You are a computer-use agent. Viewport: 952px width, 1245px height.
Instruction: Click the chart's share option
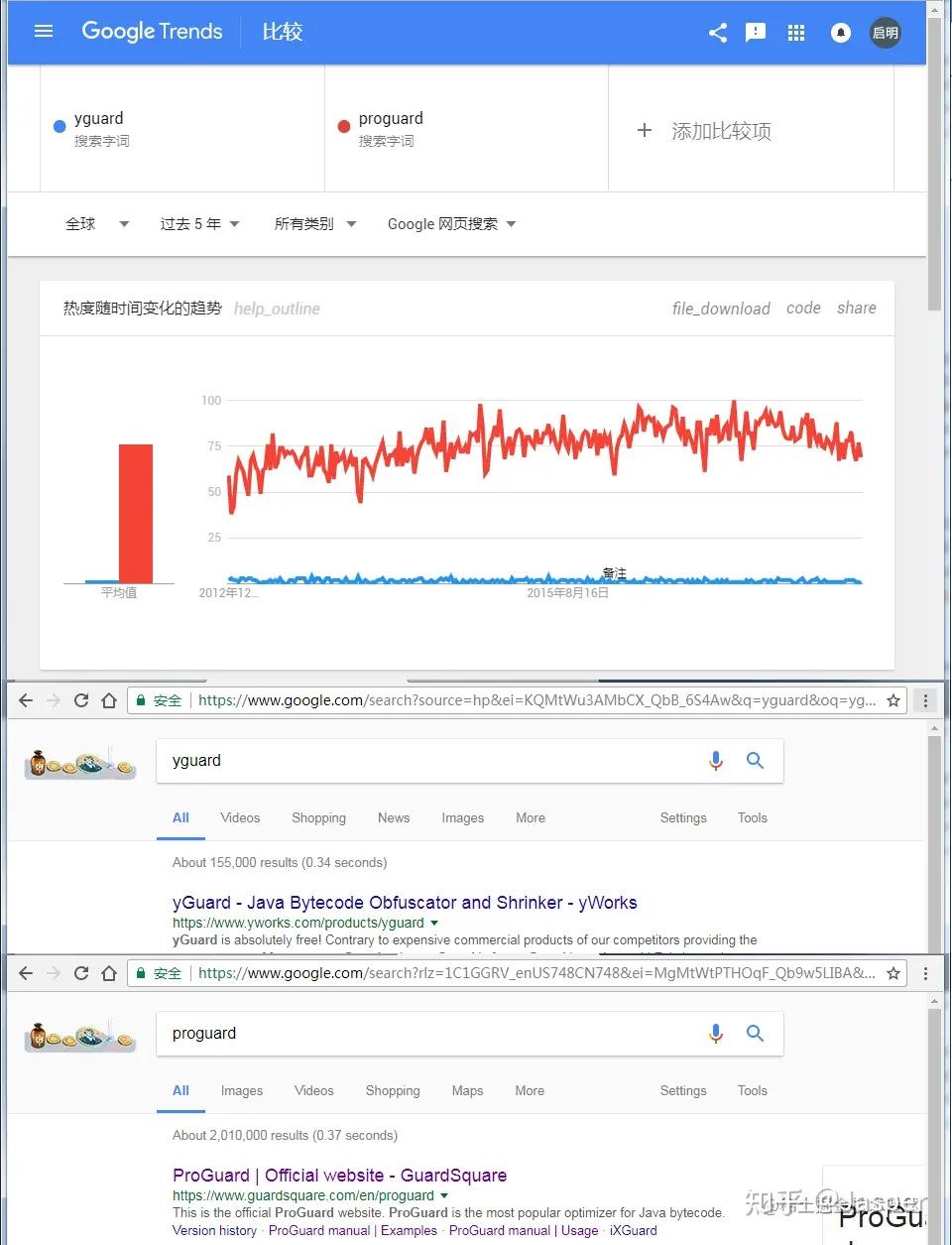856,308
